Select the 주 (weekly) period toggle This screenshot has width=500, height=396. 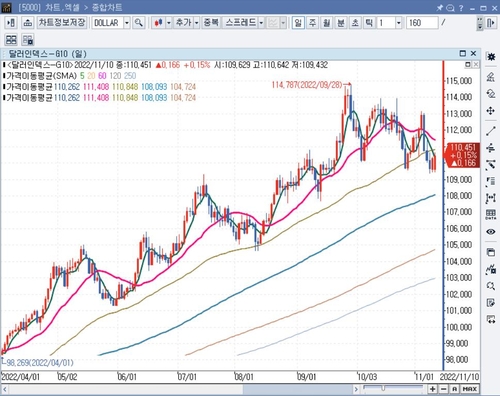click(312, 23)
